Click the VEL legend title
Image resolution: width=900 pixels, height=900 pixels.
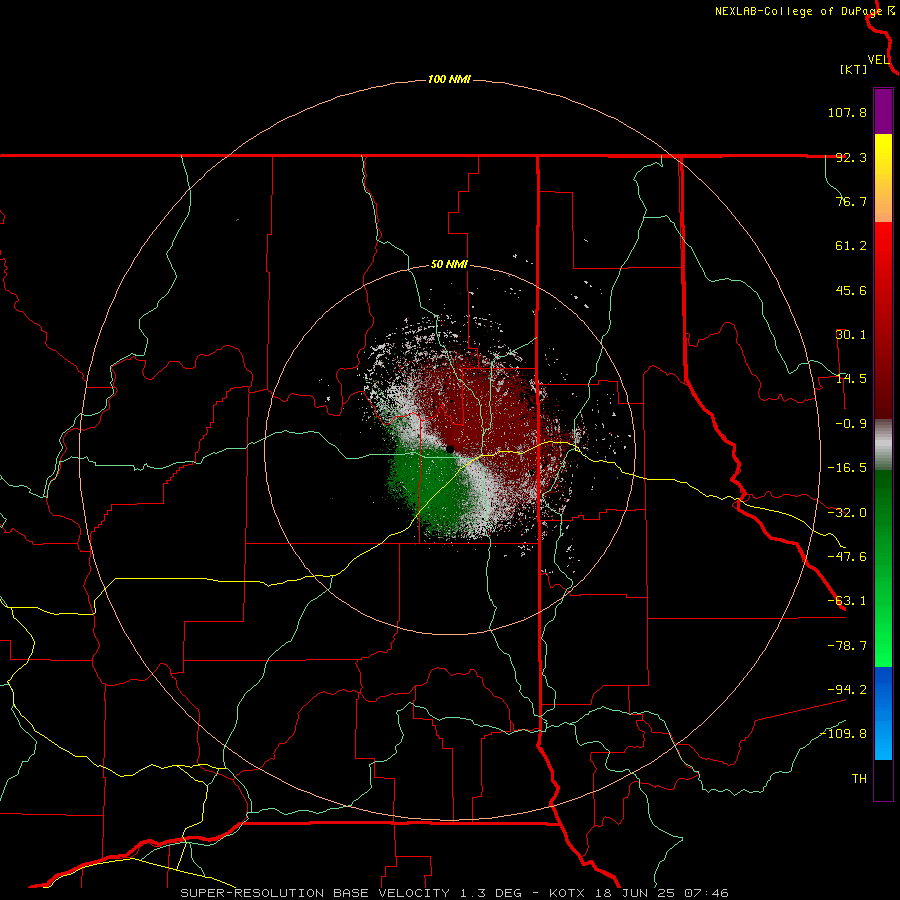coord(878,60)
